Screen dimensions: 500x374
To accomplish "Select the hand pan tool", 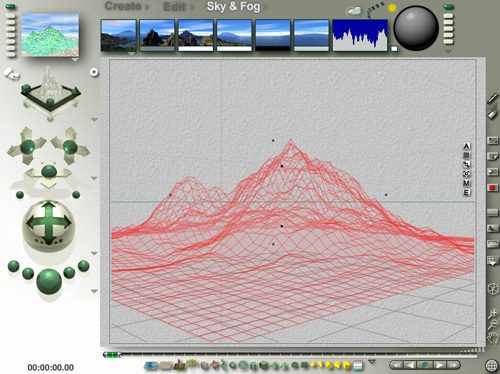I will point(493,338).
